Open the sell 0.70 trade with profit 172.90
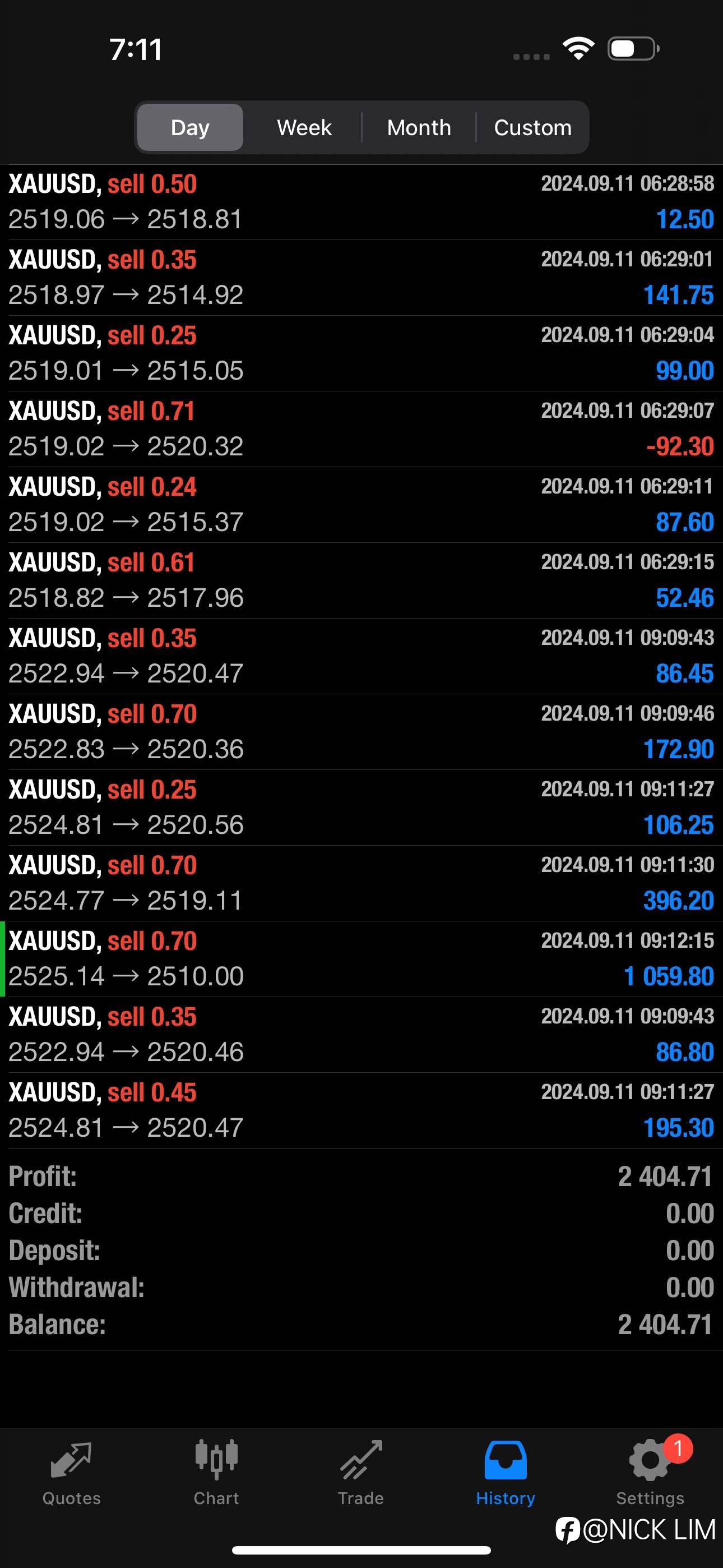The height and width of the screenshot is (1568, 723). click(361, 732)
